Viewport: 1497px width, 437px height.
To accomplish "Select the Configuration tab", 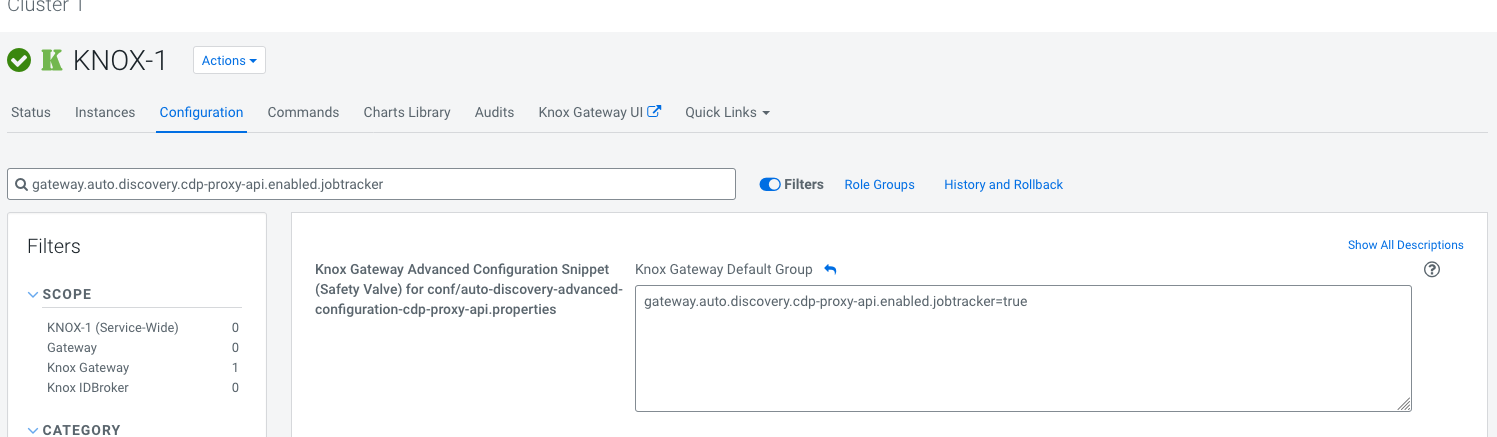I will coord(202,112).
